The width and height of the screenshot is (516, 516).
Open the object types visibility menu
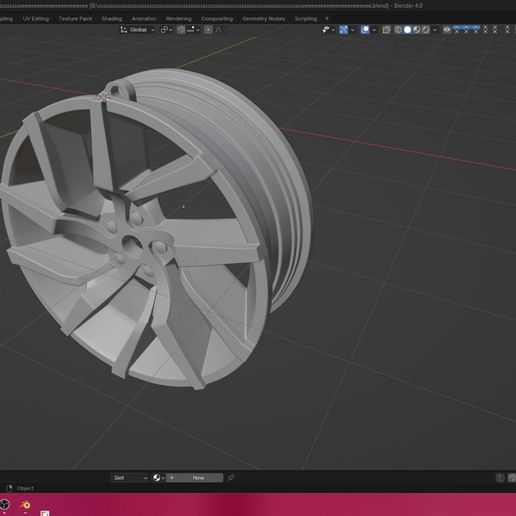pyautogui.click(x=328, y=30)
